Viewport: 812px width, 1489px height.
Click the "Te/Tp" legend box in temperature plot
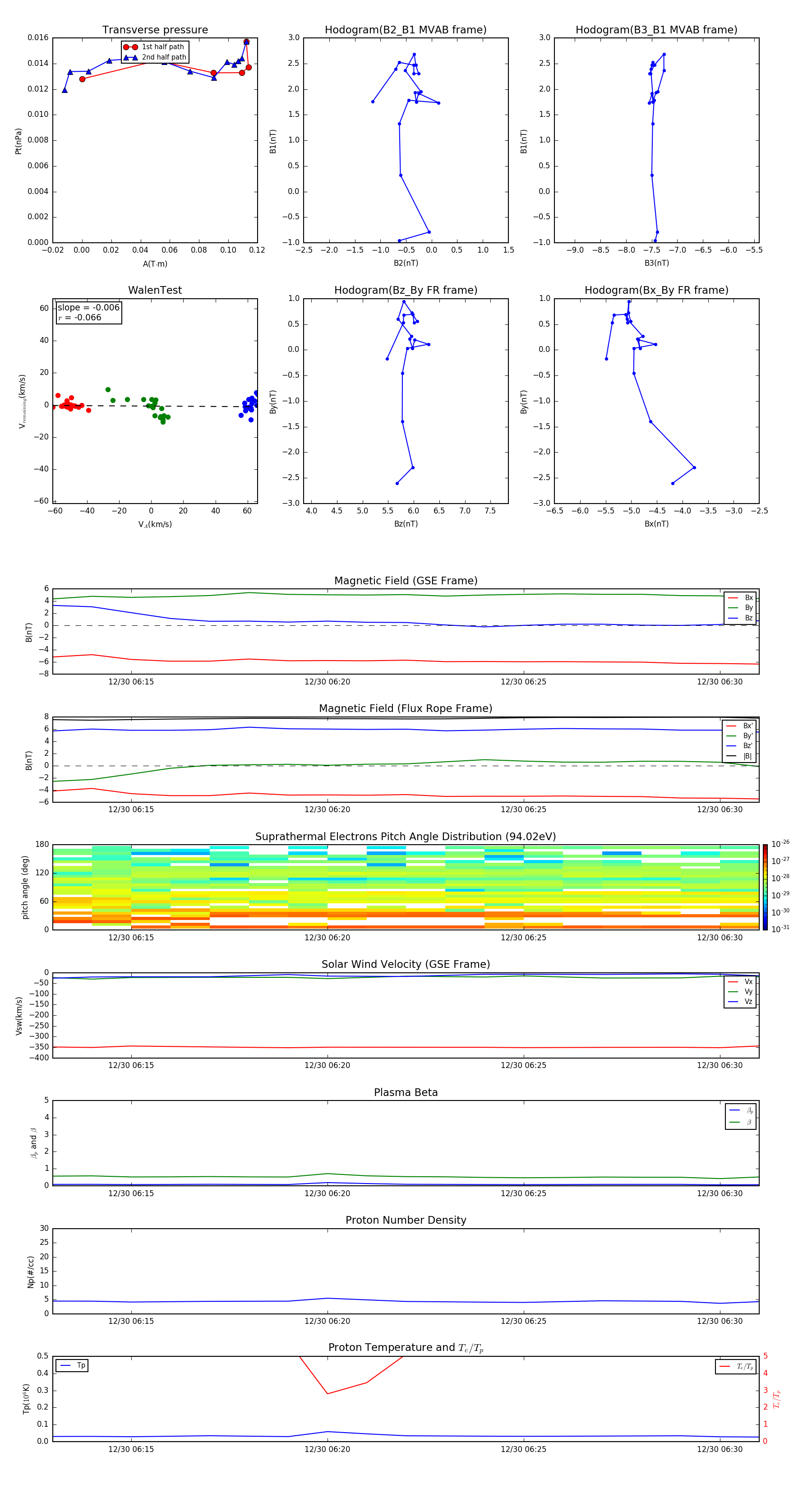(x=735, y=1366)
